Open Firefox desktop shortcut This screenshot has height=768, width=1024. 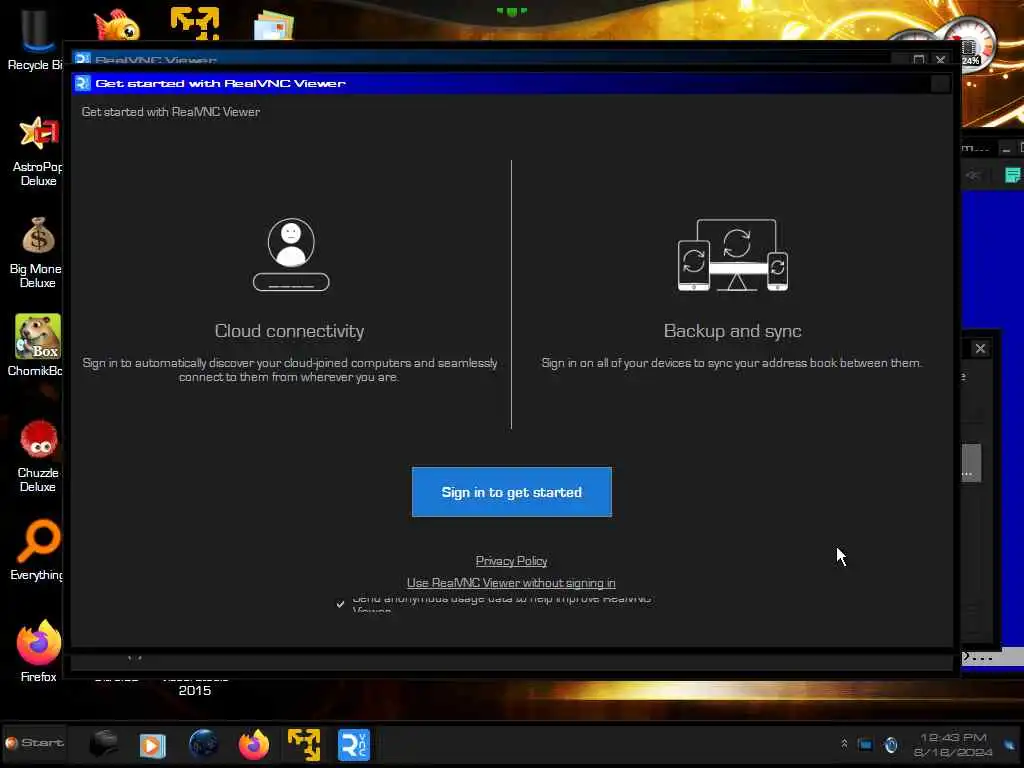tap(39, 650)
